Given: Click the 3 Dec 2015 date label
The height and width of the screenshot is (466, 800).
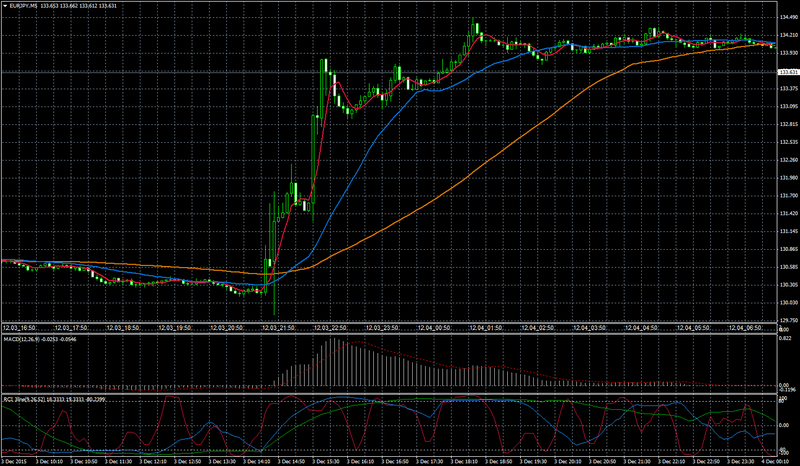Looking at the screenshot, I should (12, 461).
